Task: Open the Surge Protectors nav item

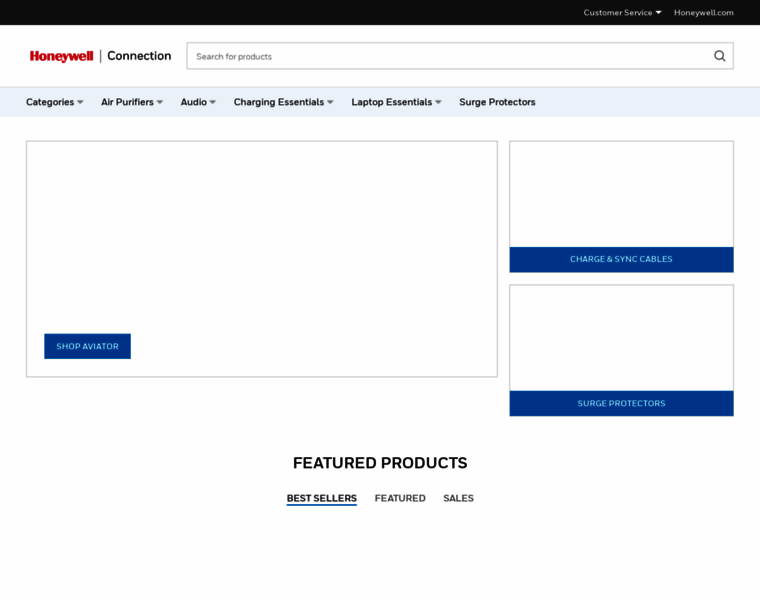Action: [x=497, y=102]
